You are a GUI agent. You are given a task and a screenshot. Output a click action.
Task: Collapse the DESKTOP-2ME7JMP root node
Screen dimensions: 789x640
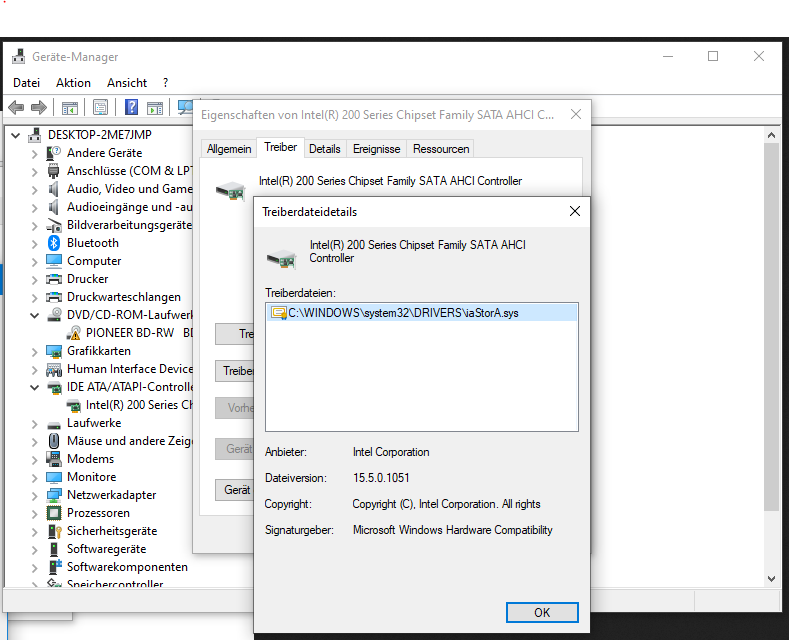tap(16, 135)
